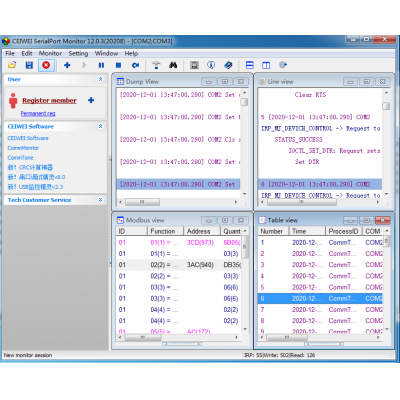Image resolution: width=400 pixels, height=400 pixels.
Task: Click the Table view title icon
Action: pos(262,220)
